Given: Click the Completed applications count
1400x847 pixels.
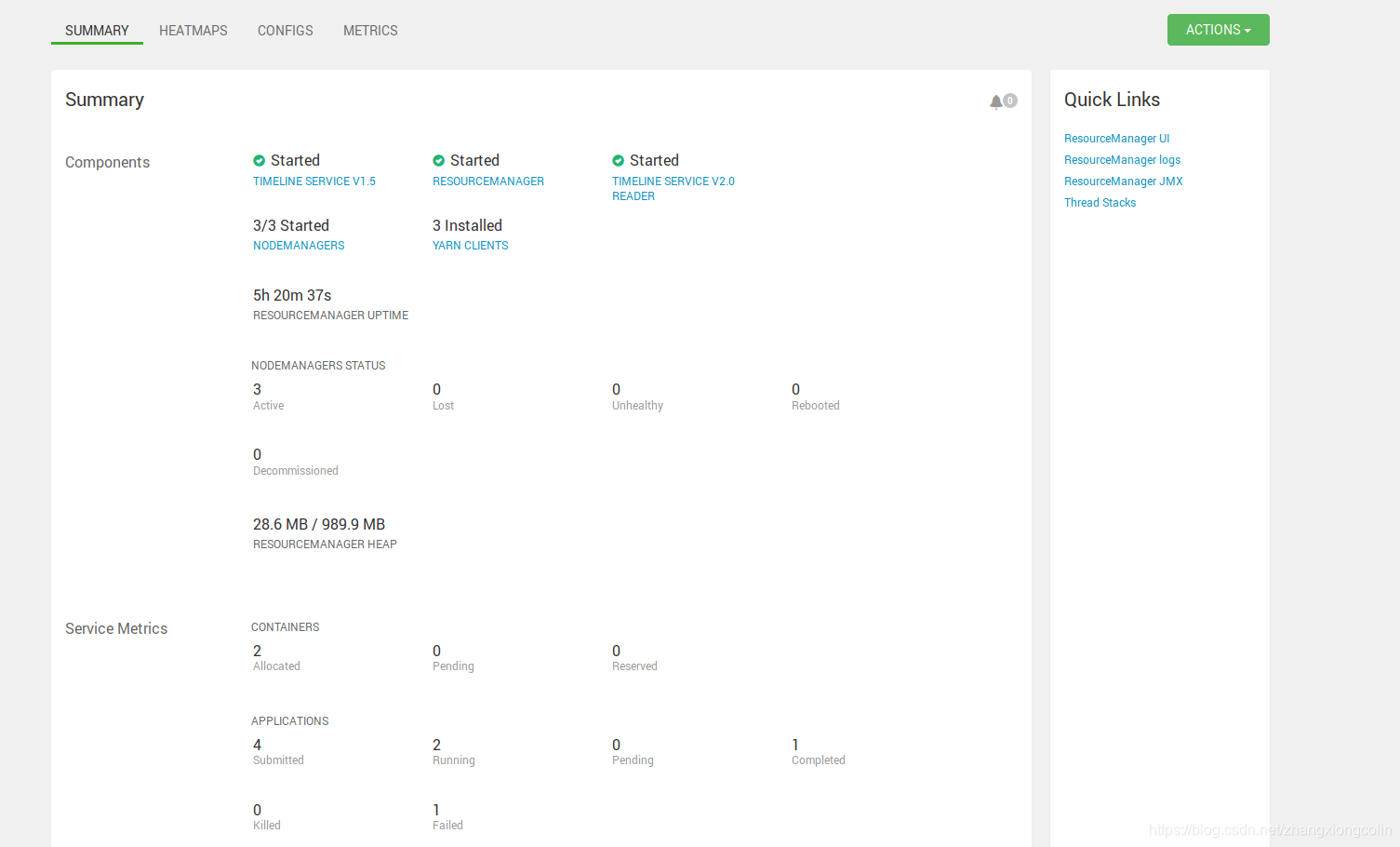Looking at the screenshot, I should click(795, 745).
